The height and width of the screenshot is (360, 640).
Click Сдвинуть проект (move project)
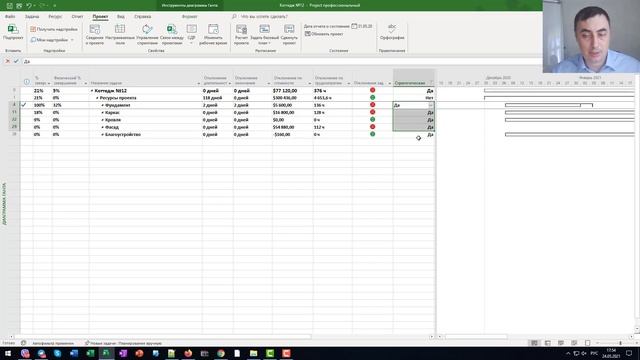(289, 34)
